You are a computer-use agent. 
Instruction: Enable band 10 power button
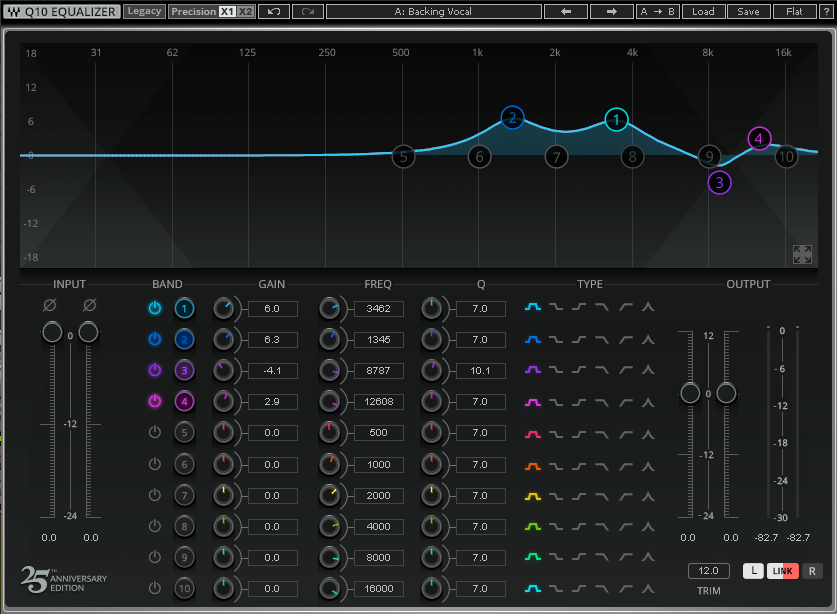pos(155,588)
